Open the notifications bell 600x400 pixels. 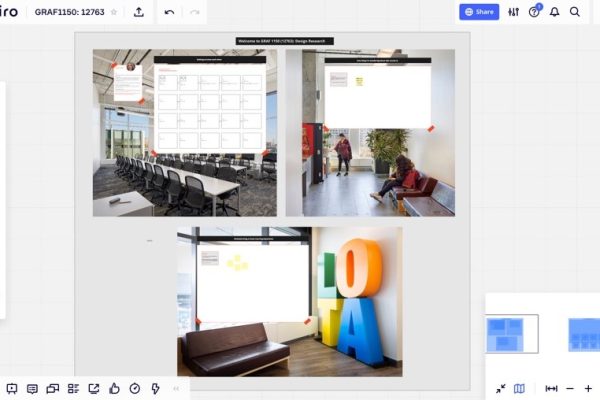[554, 12]
